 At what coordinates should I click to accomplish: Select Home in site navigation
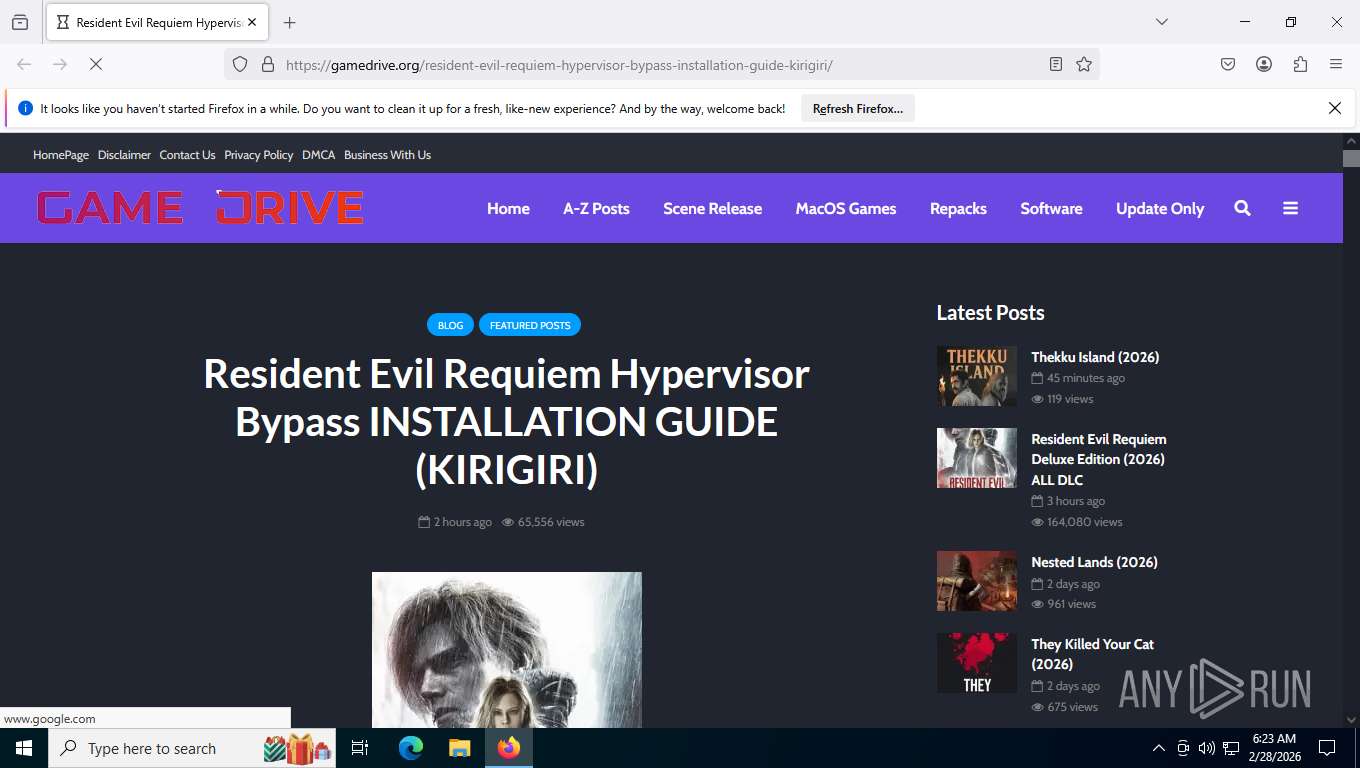click(x=508, y=208)
